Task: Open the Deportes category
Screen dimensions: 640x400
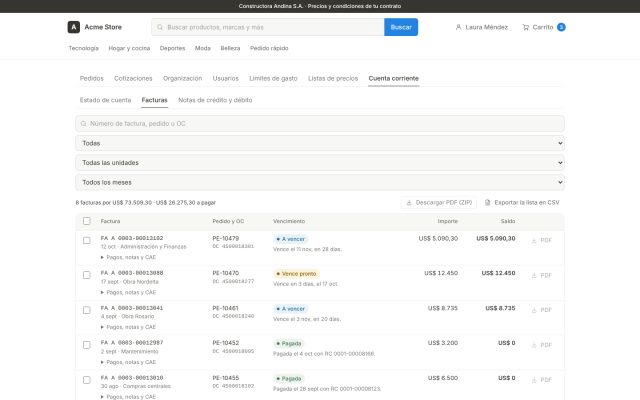Action: pyautogui.click(x=172, y=48)
